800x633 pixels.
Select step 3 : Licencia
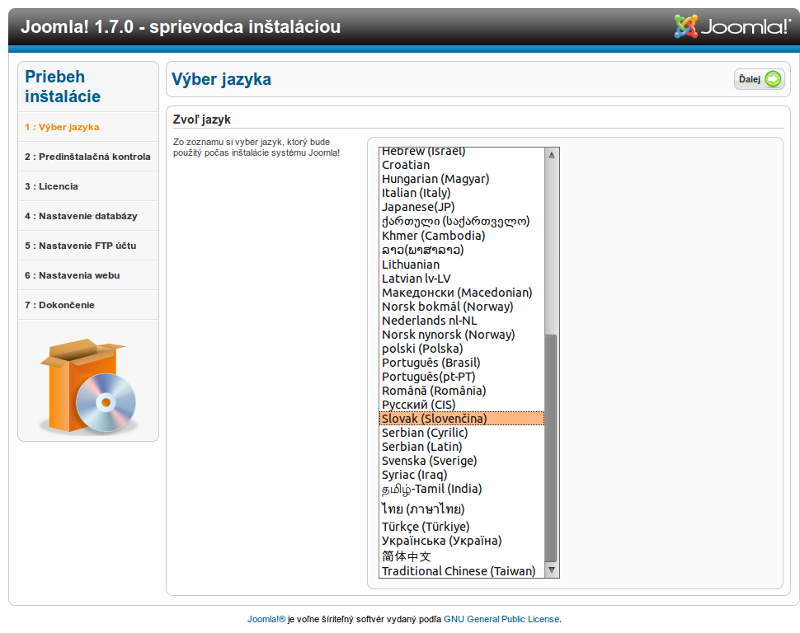[x=51, y=186]
